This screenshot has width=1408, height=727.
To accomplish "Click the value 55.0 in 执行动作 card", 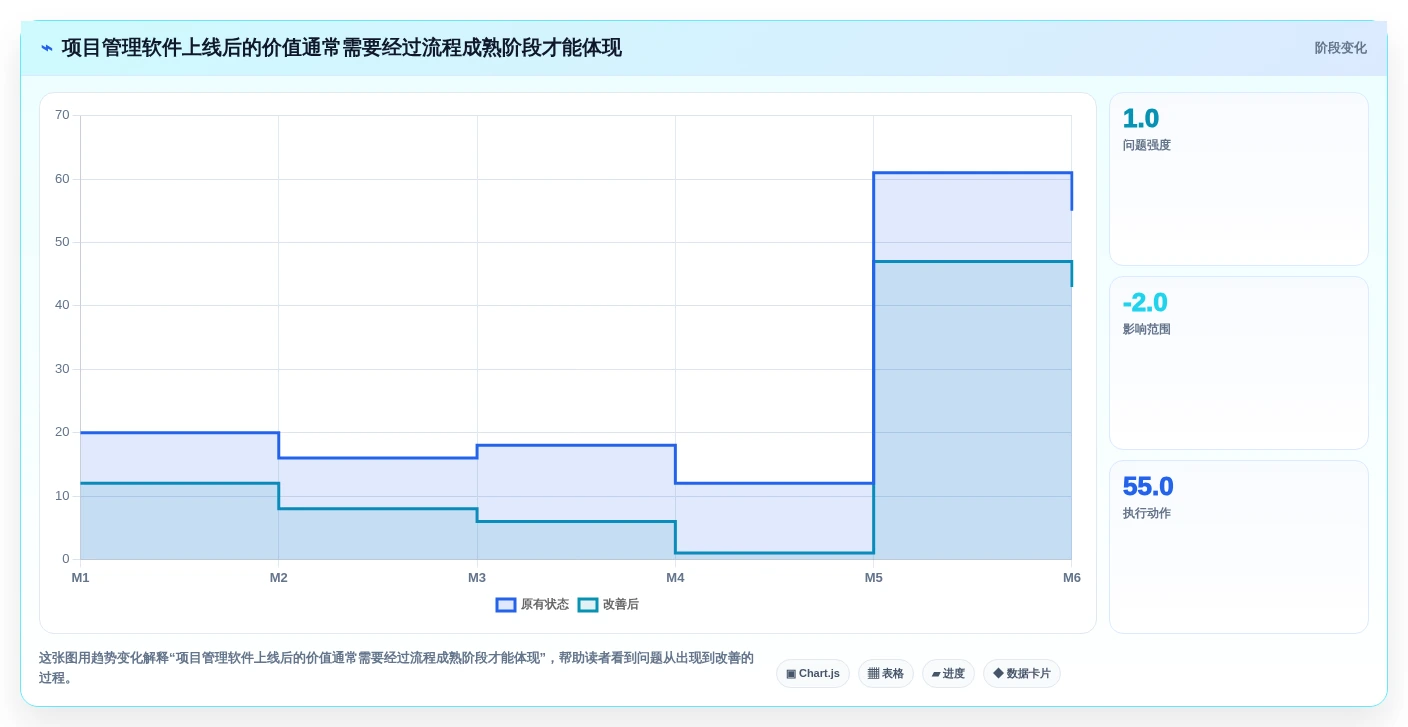I will [1148, 487].
